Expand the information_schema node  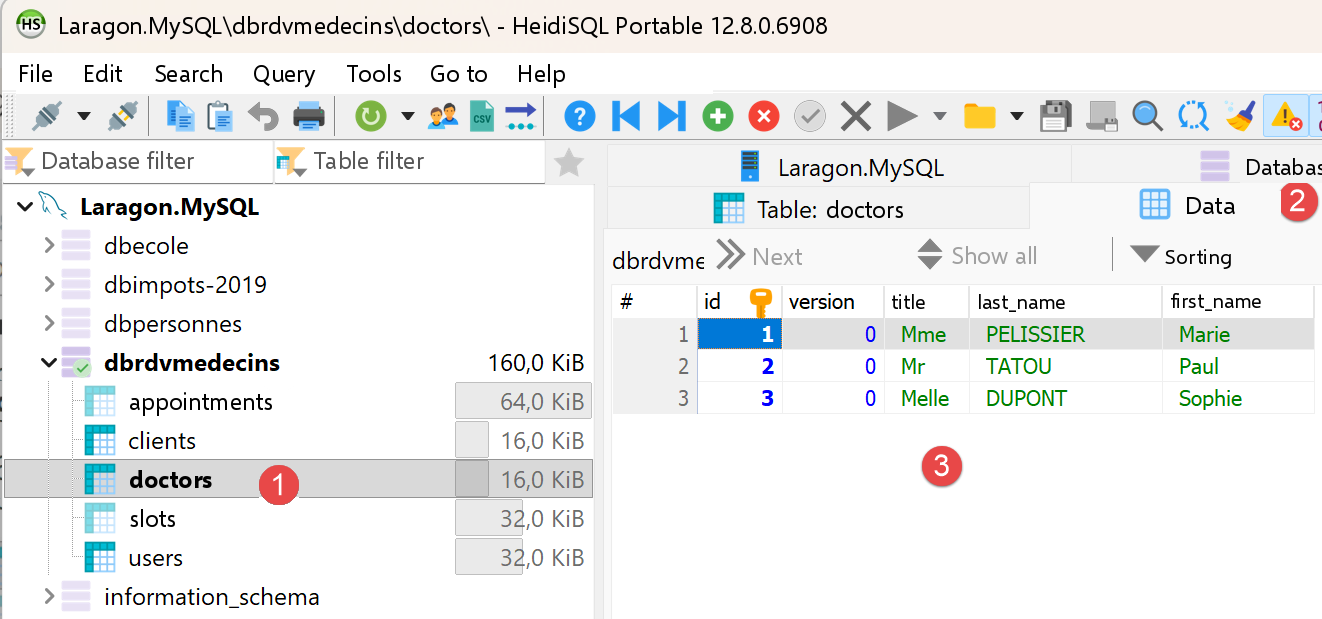click(x=49, y=597)
